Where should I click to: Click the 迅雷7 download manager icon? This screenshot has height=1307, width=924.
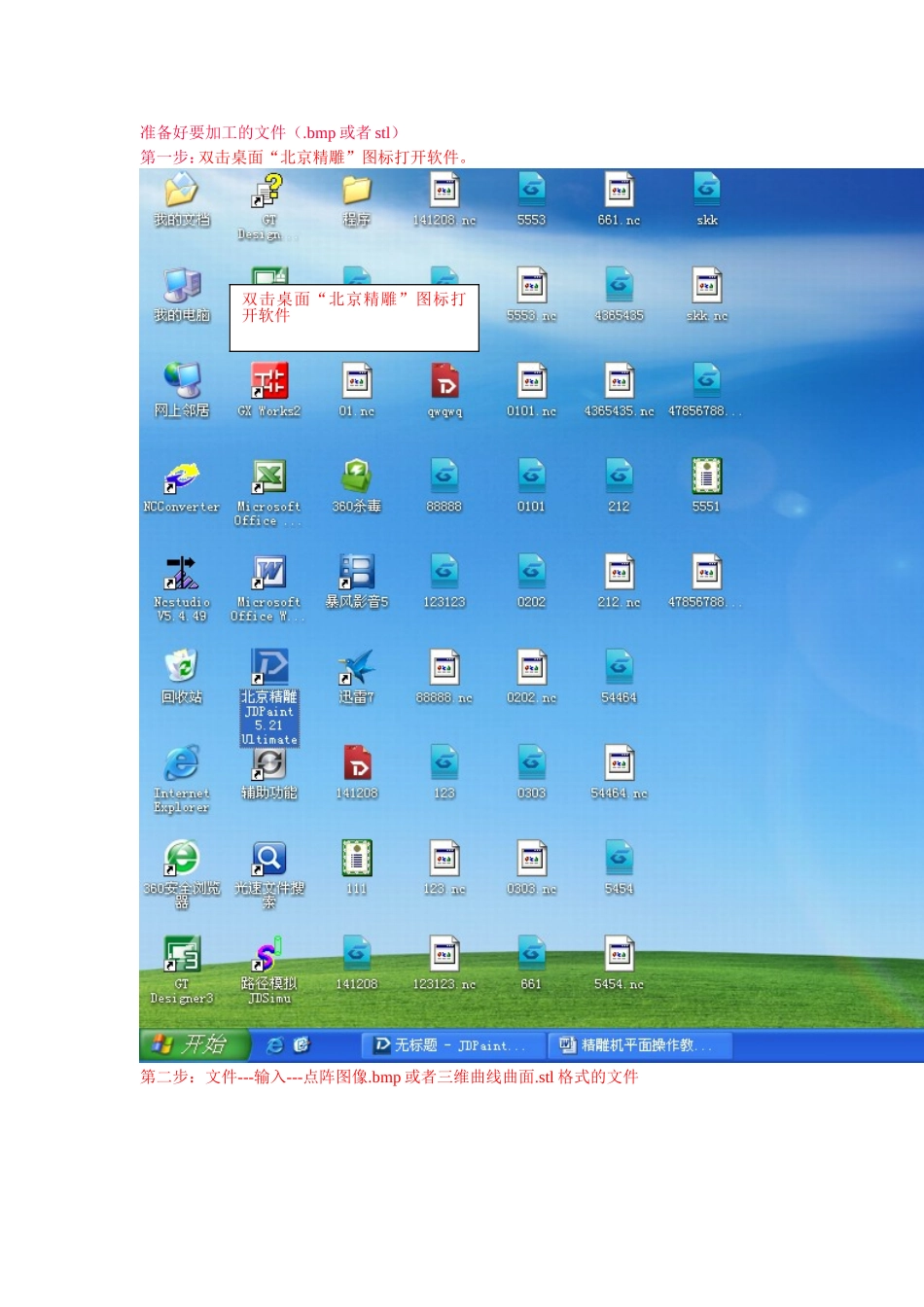tap(357, 676)
